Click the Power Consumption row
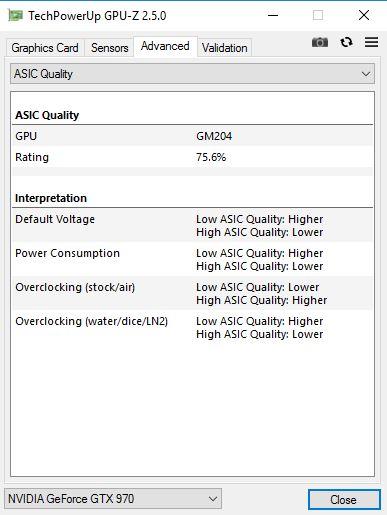Viewport: 387px width, 515px height. [192, 259]
